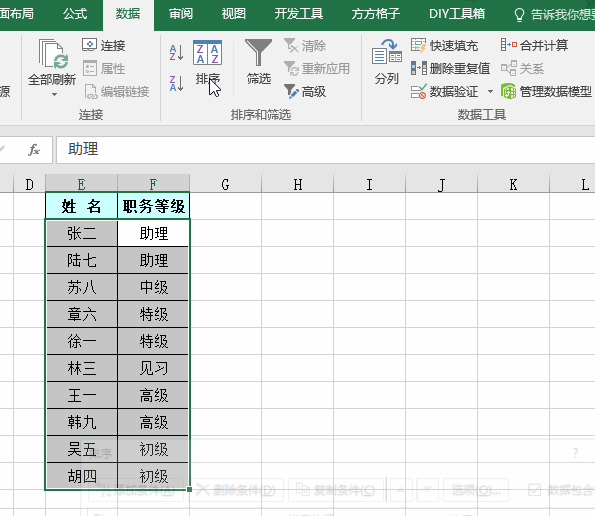Click the formula bar showing 助理
This screenshot has width=595, height=516.
tap(326, 149)
